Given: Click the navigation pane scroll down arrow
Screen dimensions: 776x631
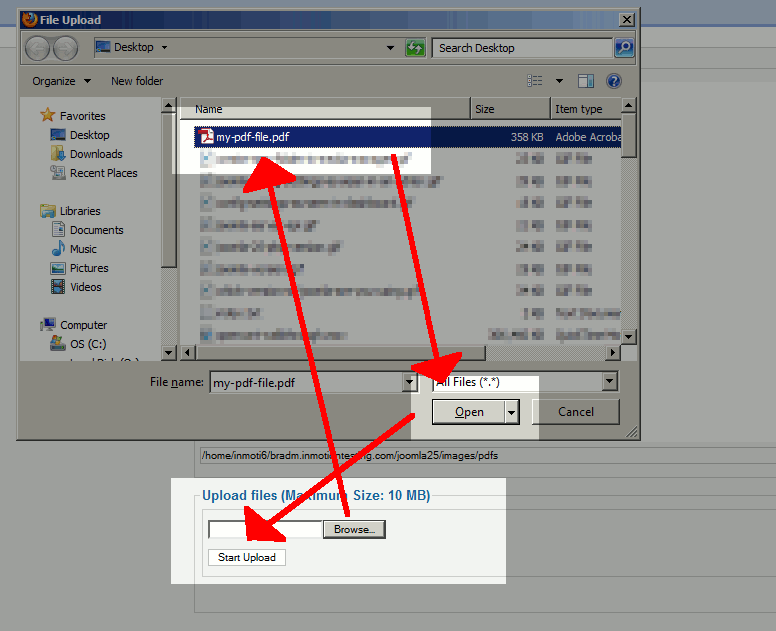Looking at the screenshot, I should pyautogui.click(x=168, y=352).
